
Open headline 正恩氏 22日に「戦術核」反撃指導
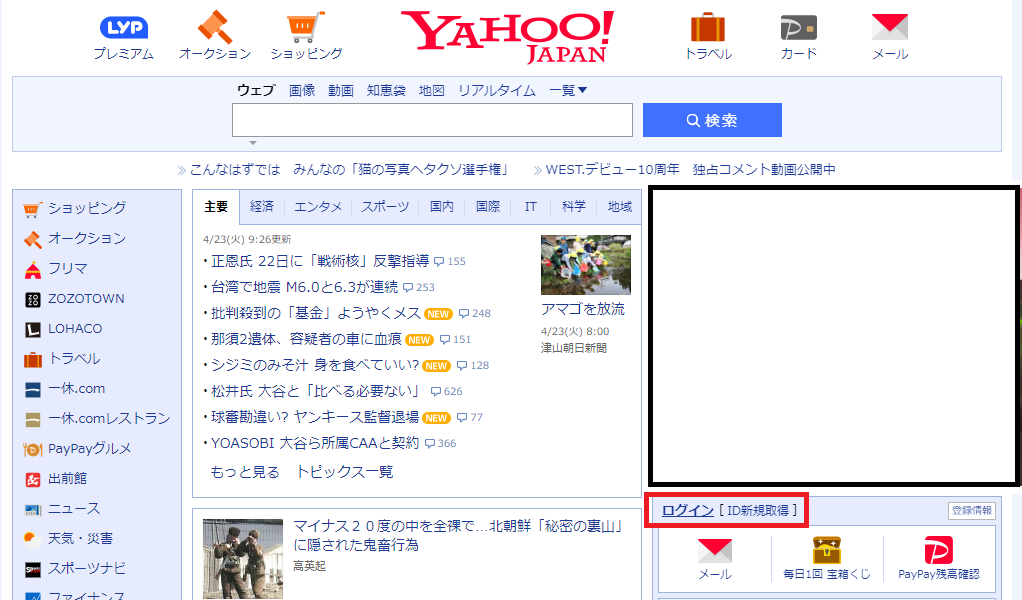[x=320, y=261]
